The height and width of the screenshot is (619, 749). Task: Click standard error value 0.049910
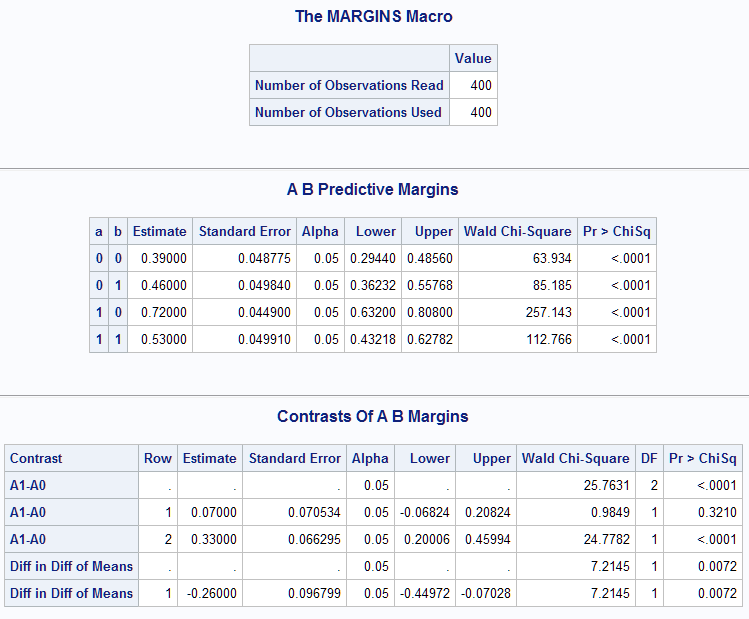[x=264, y=339]
